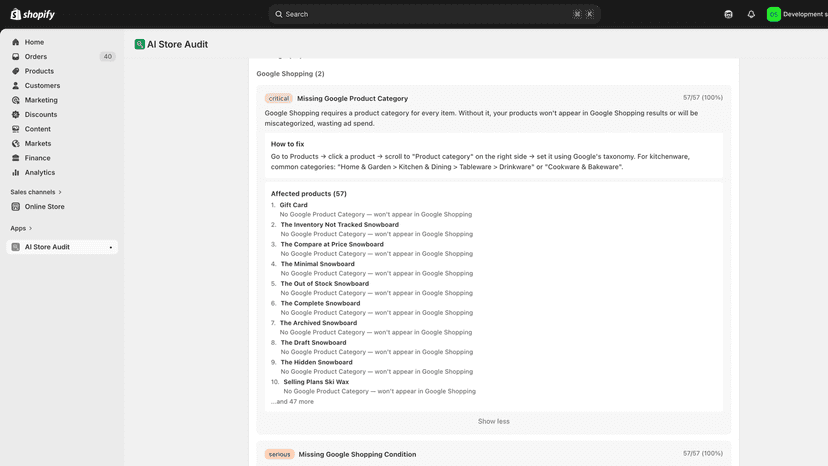828x466 pixels.
Task: Open the Products section
Action: pos(39,71)
